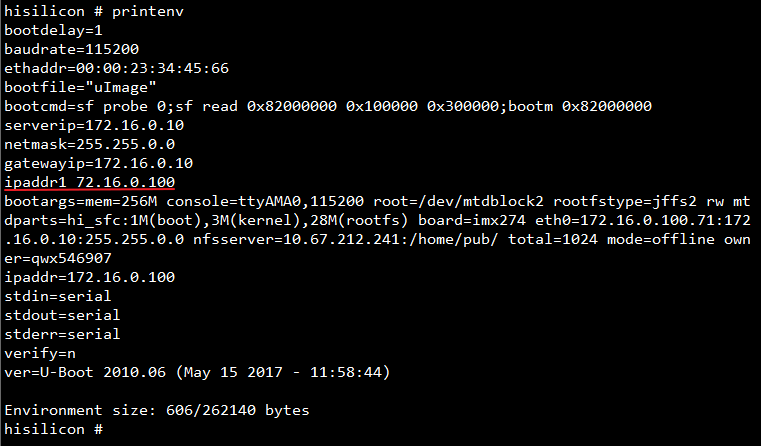
Task: Click the bootfile="uImage" line
Action: point(80,87)
